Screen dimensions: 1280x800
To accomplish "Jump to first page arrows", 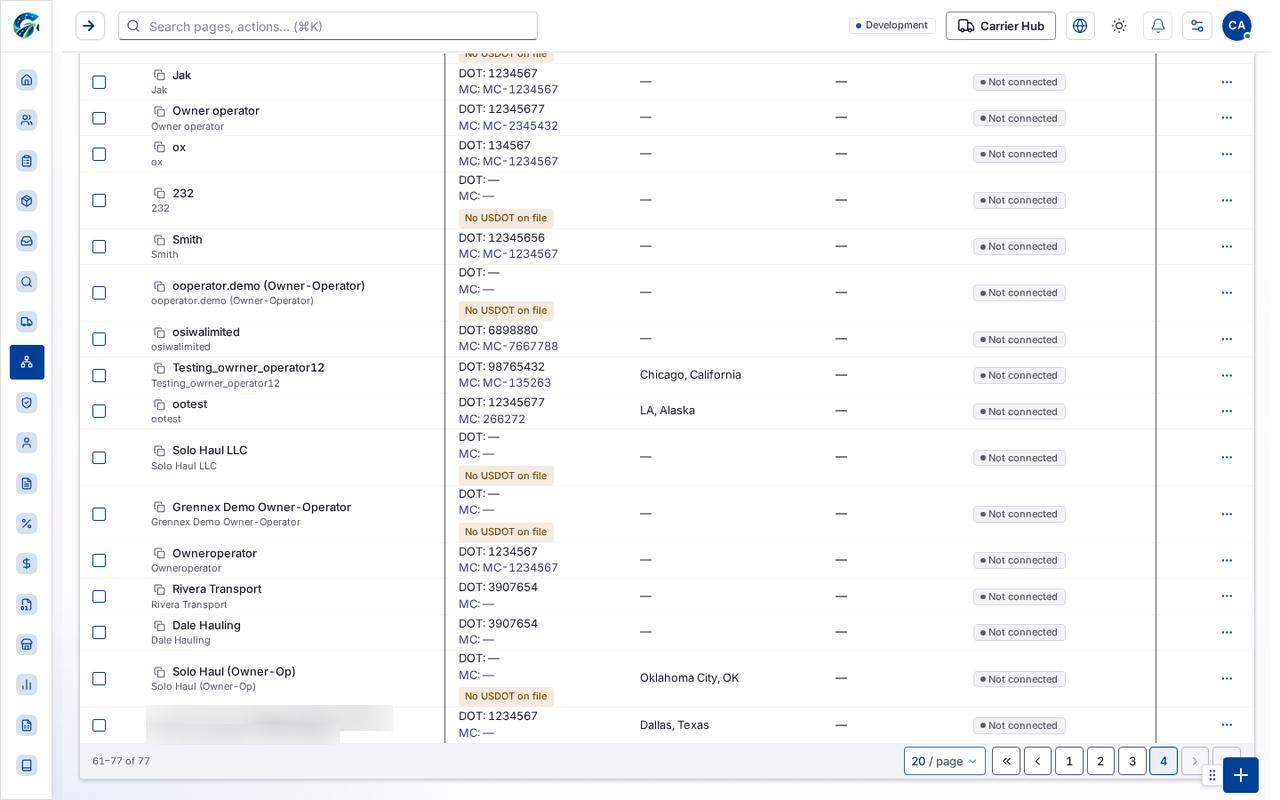I will pos(1006,761).
